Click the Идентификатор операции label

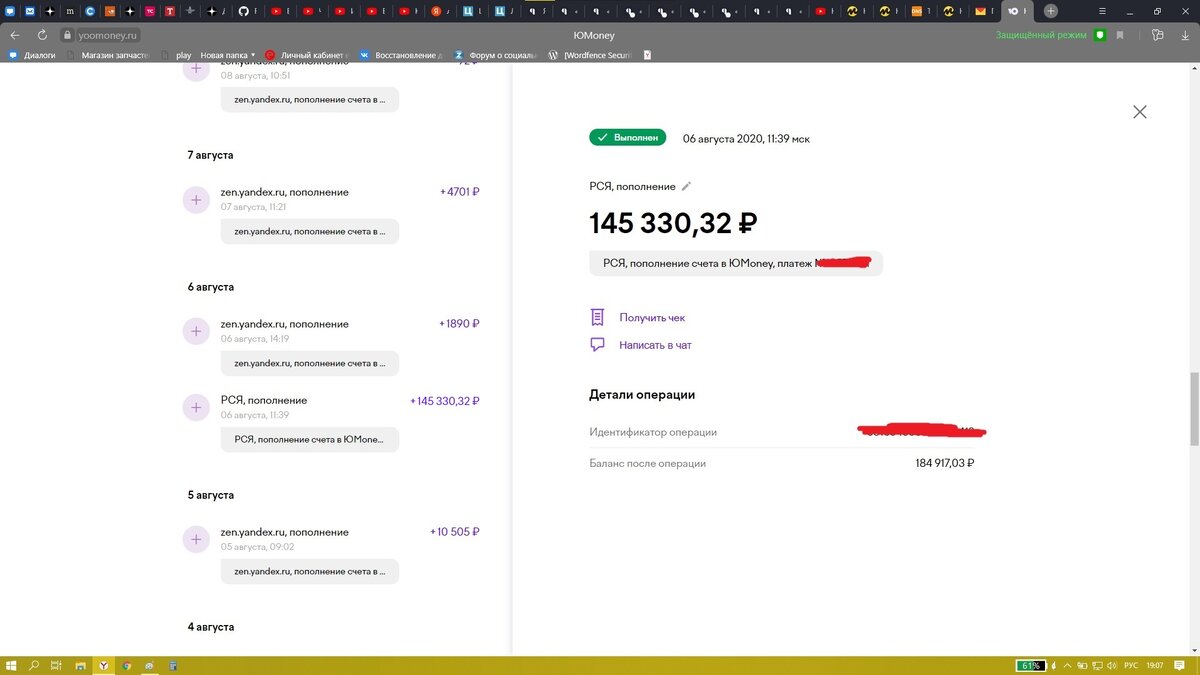click(653, 432)
